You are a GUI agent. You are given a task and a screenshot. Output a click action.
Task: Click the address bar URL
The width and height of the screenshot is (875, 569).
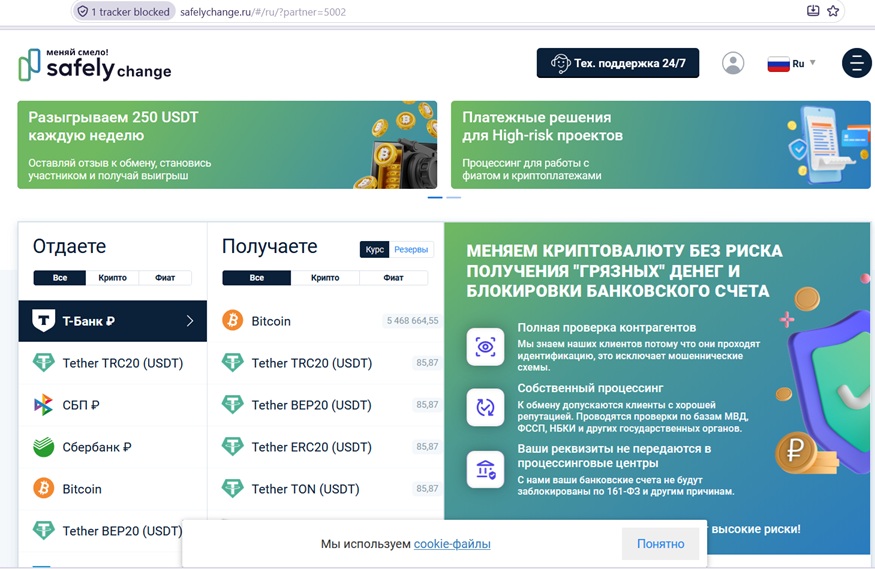263,12
